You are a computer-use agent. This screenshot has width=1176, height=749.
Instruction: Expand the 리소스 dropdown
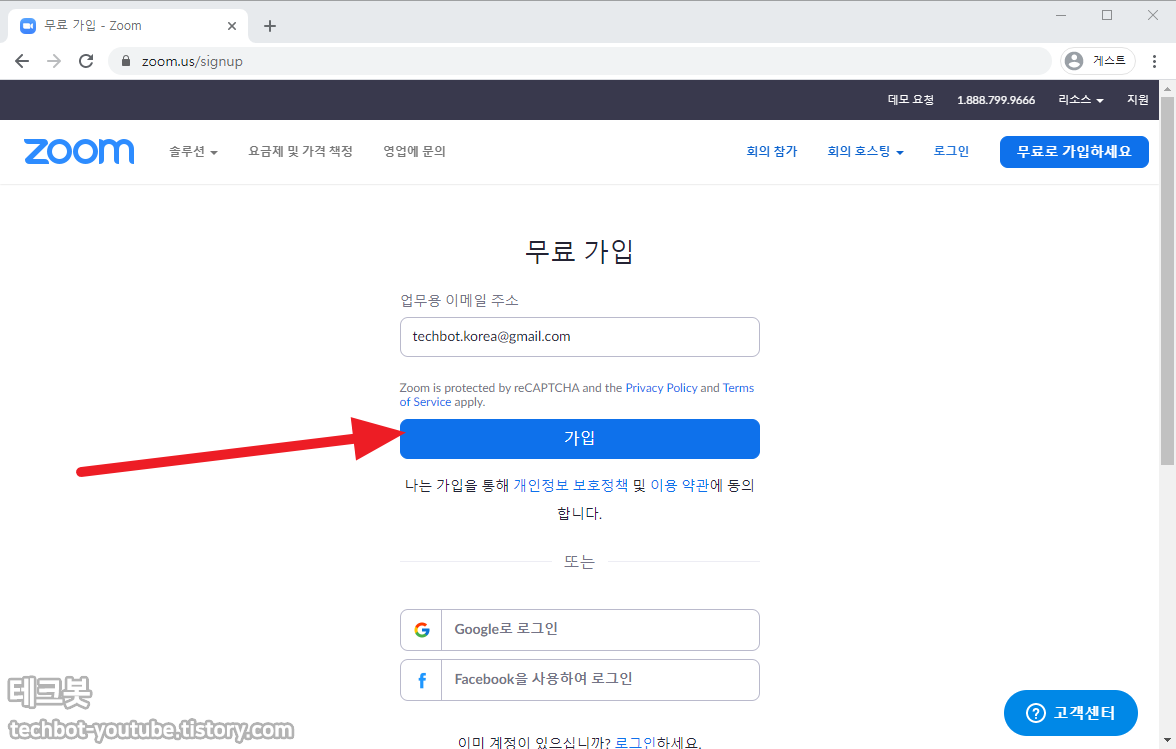(x=1080, y=100)
